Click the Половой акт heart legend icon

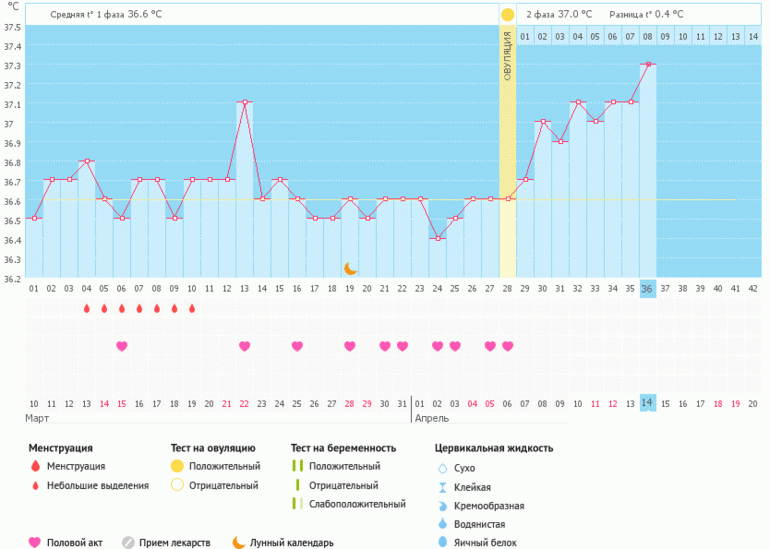click(x=35, y=542)
